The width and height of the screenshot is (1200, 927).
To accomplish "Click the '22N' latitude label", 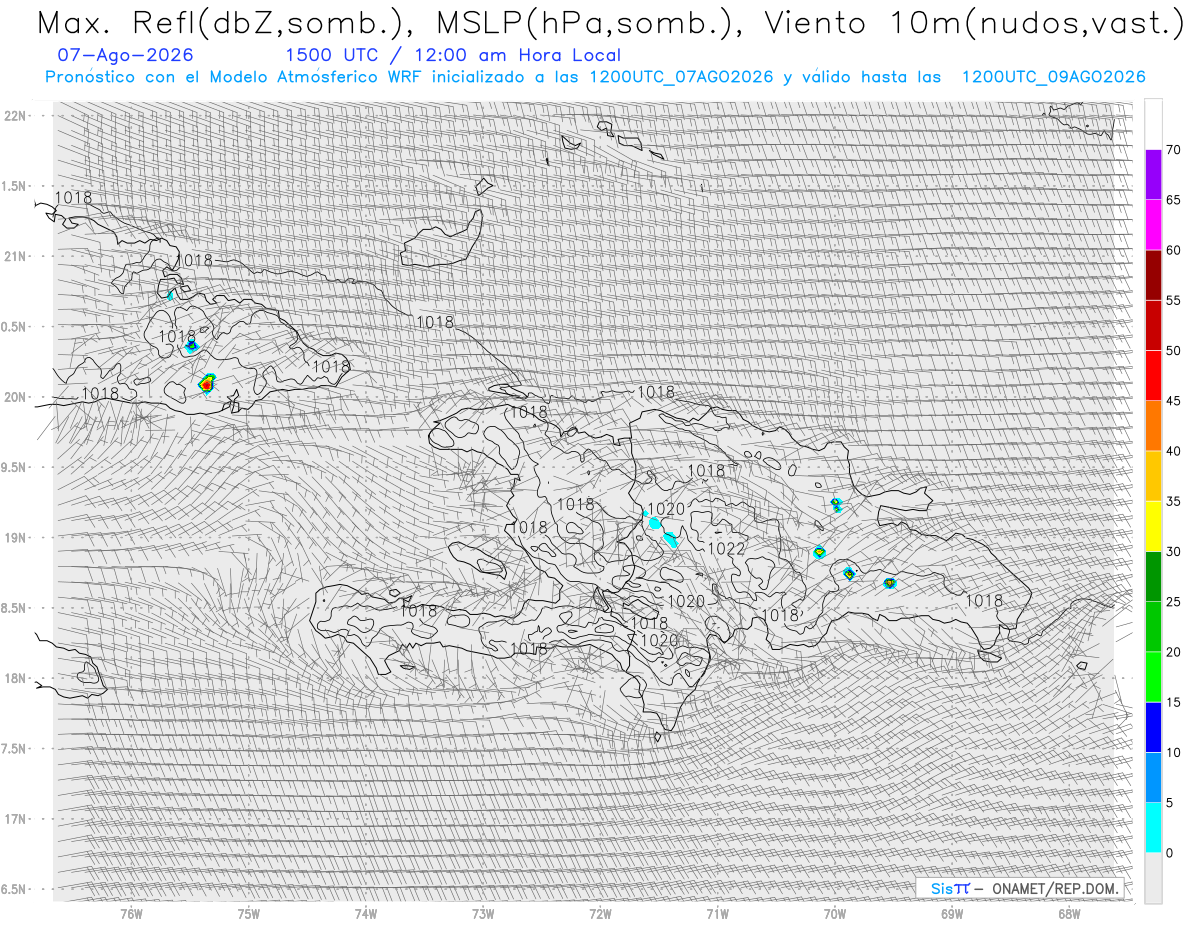I will [x=14, y=115].
